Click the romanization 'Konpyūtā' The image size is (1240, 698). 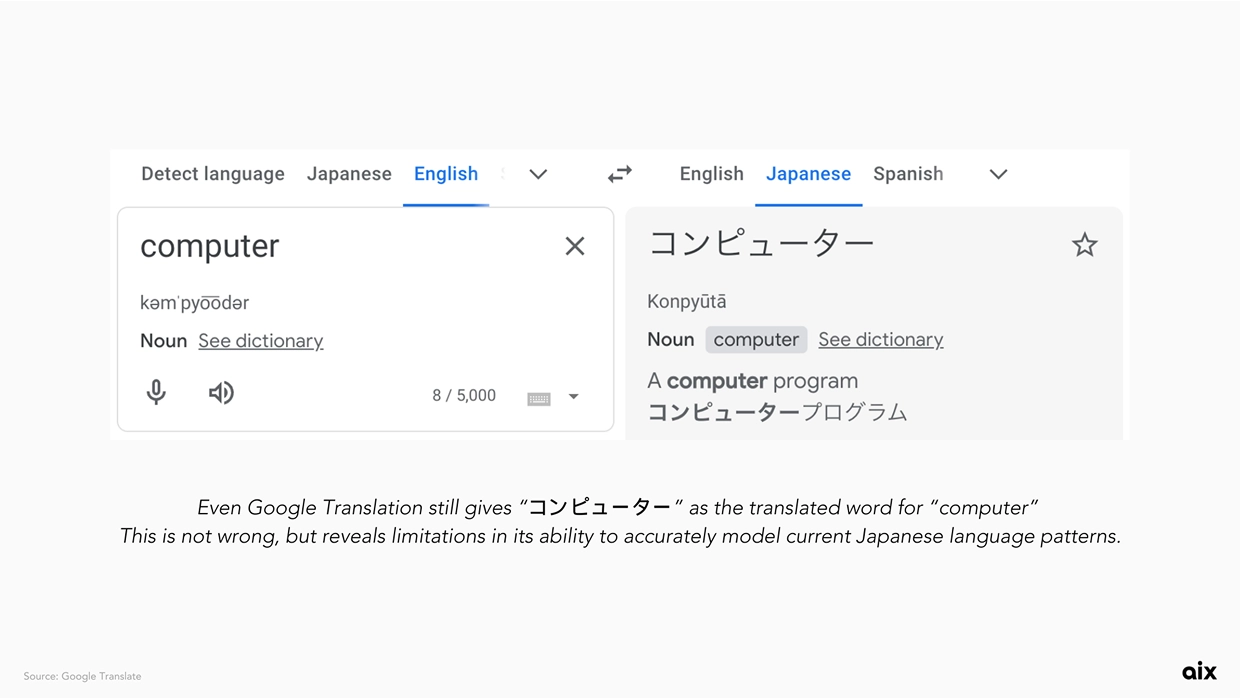click(x=687, y=301)
